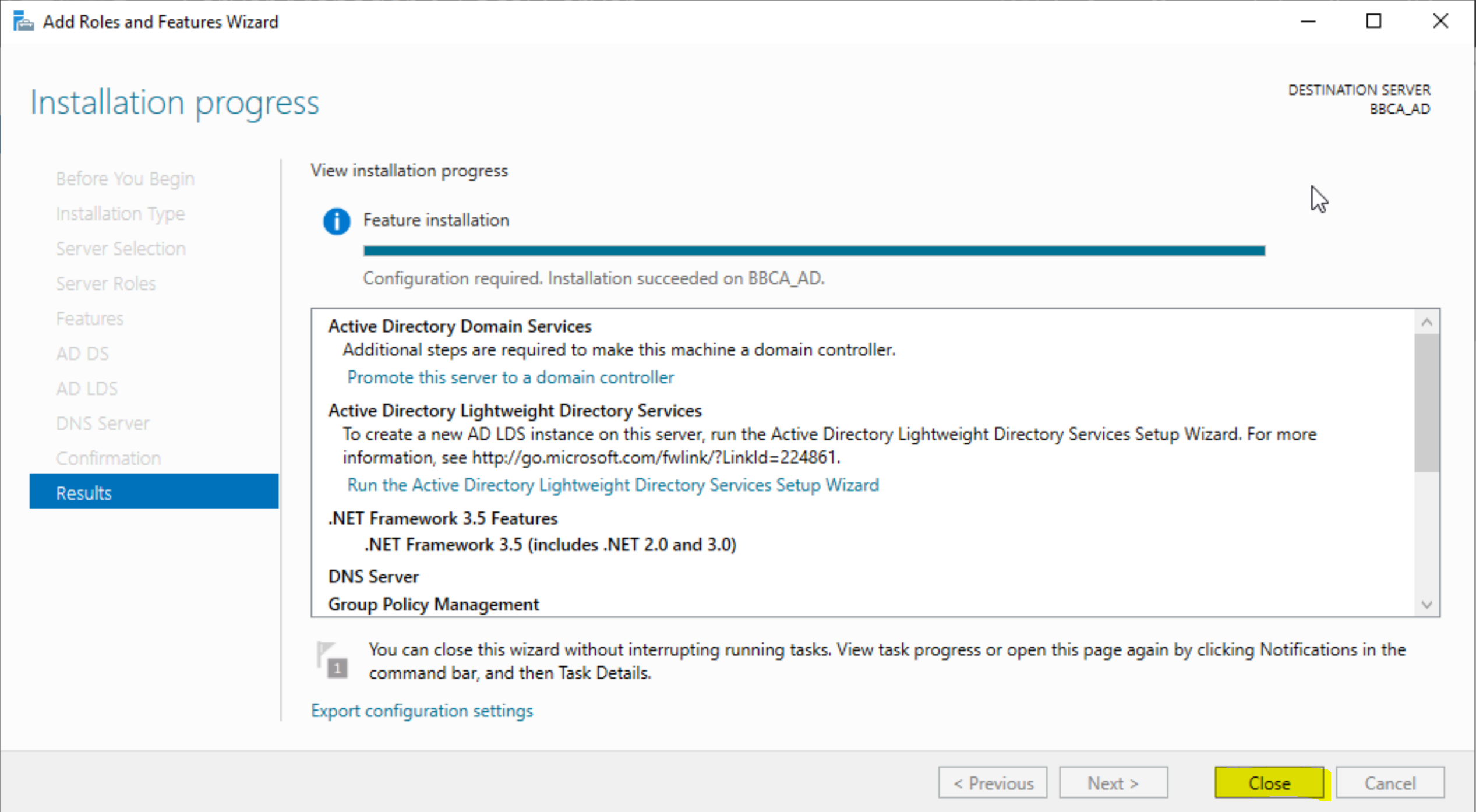Click the Cancel button

1390,783
